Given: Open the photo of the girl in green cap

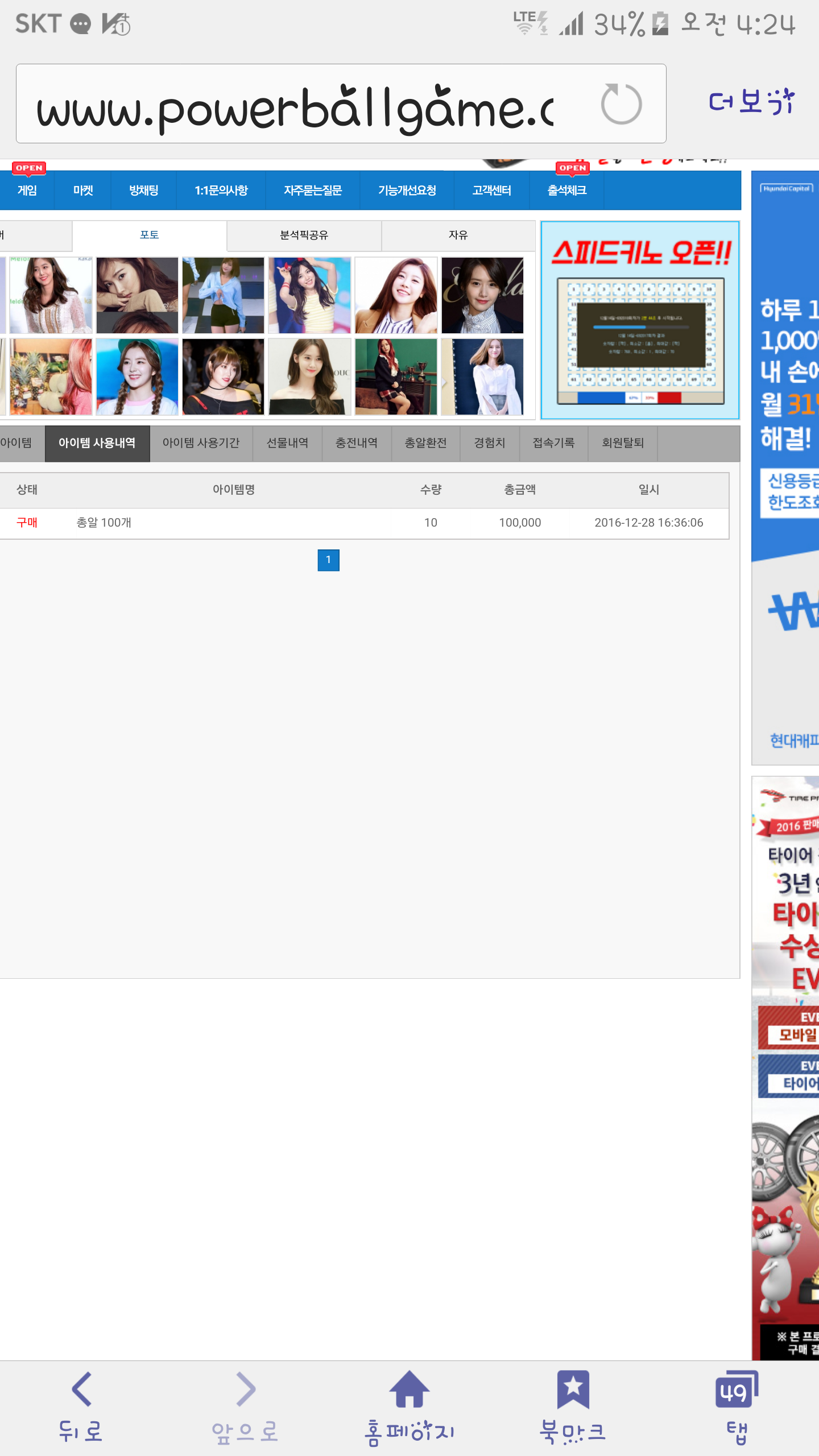Looking at the screenshot, I should tap(137, 377).
